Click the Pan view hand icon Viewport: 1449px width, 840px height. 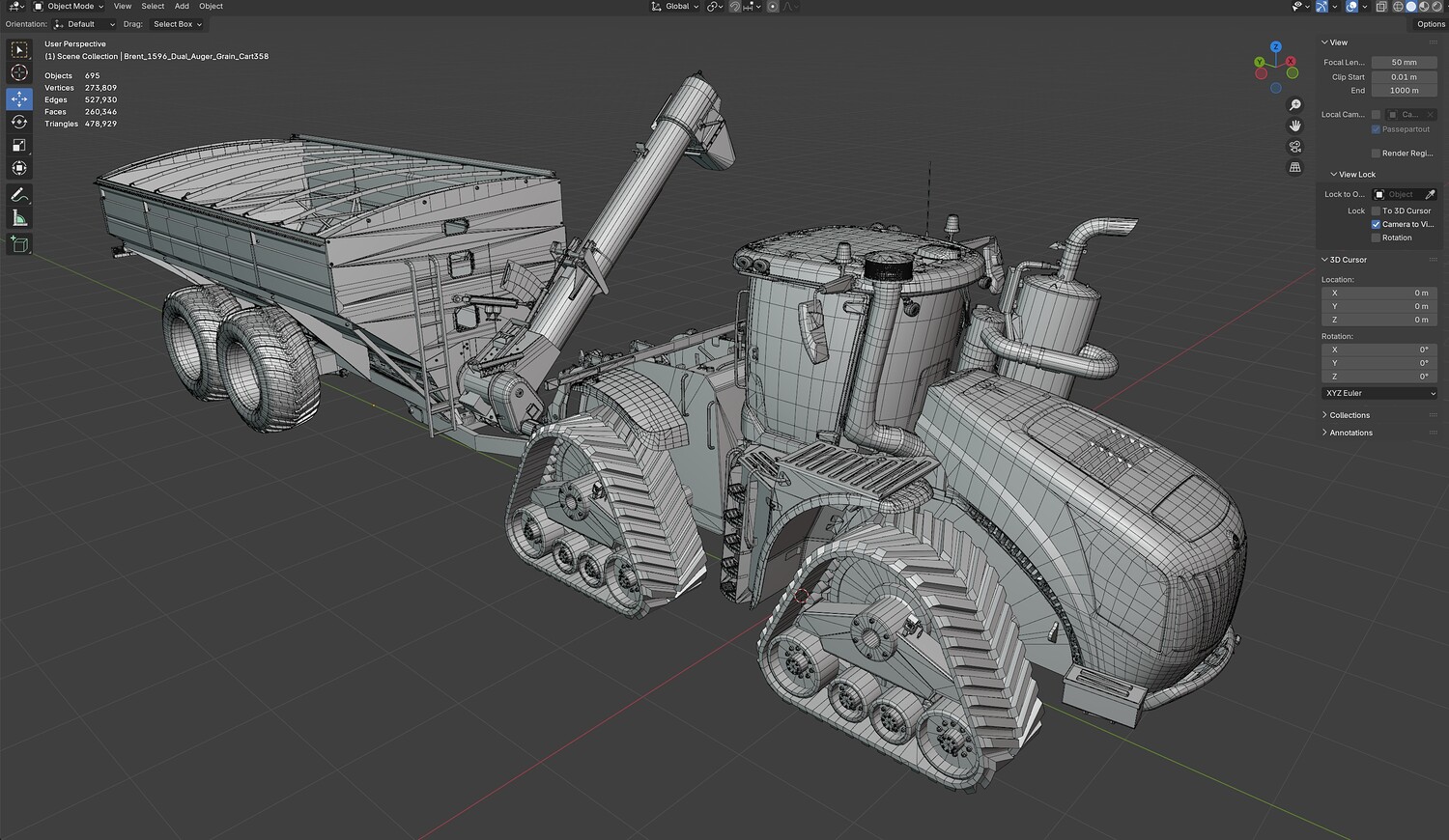click(x=1295, y=126)
